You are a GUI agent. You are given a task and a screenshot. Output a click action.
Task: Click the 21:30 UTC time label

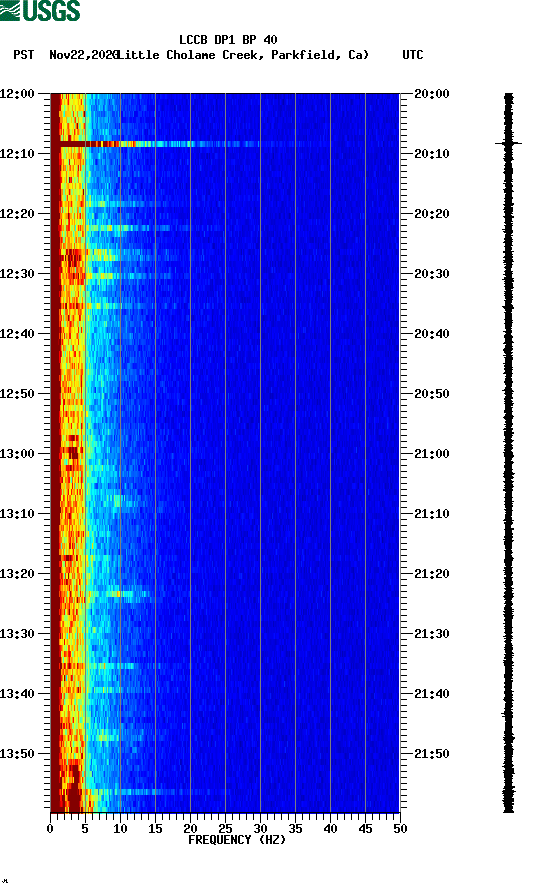click(432, 634)
